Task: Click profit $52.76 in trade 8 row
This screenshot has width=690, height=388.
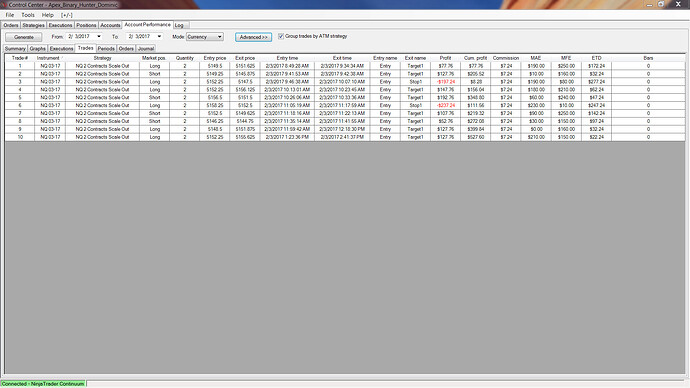Action: [446, 121]
